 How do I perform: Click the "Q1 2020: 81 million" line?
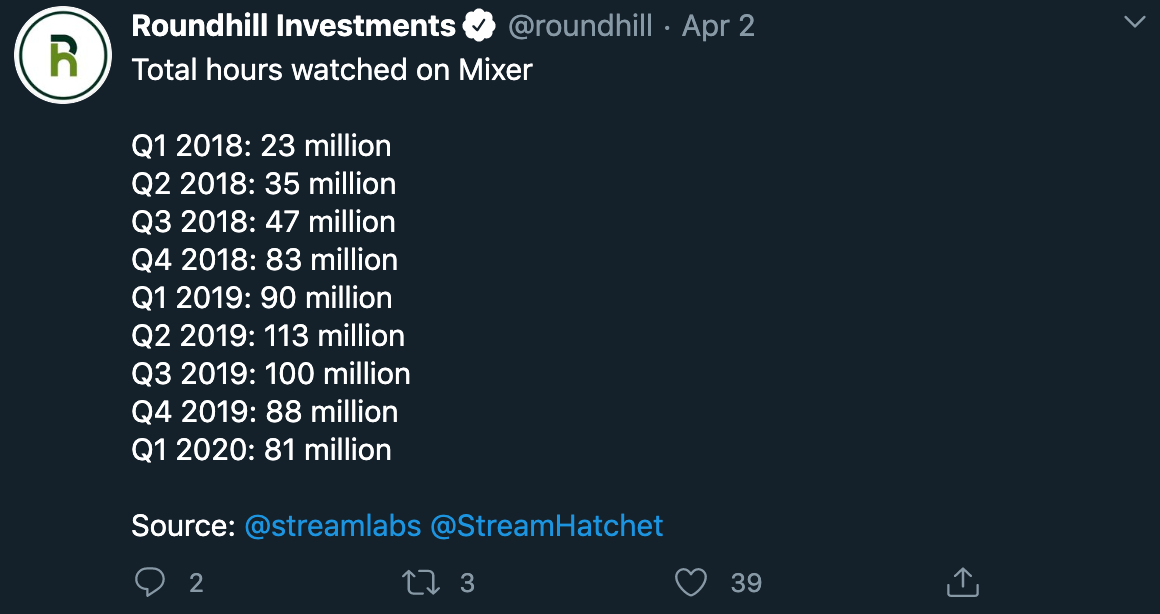pos(261,450)
